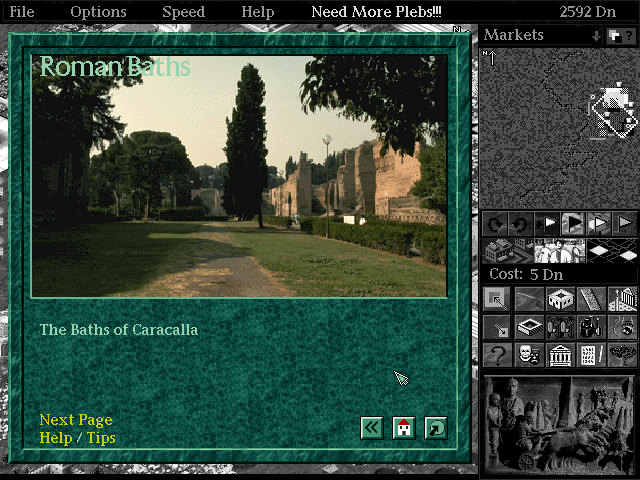
Task: Rotate the map view counter-clockwise
Action: 521,224
